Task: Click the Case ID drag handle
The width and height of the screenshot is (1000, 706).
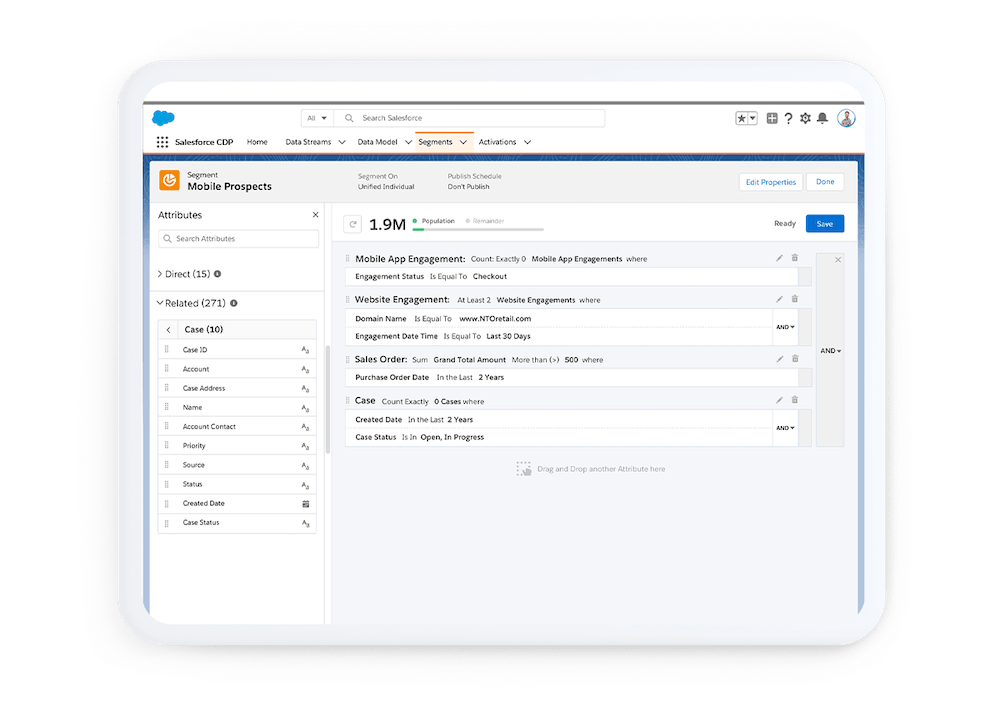Action: pyautogui.click(x=166, y=349)
